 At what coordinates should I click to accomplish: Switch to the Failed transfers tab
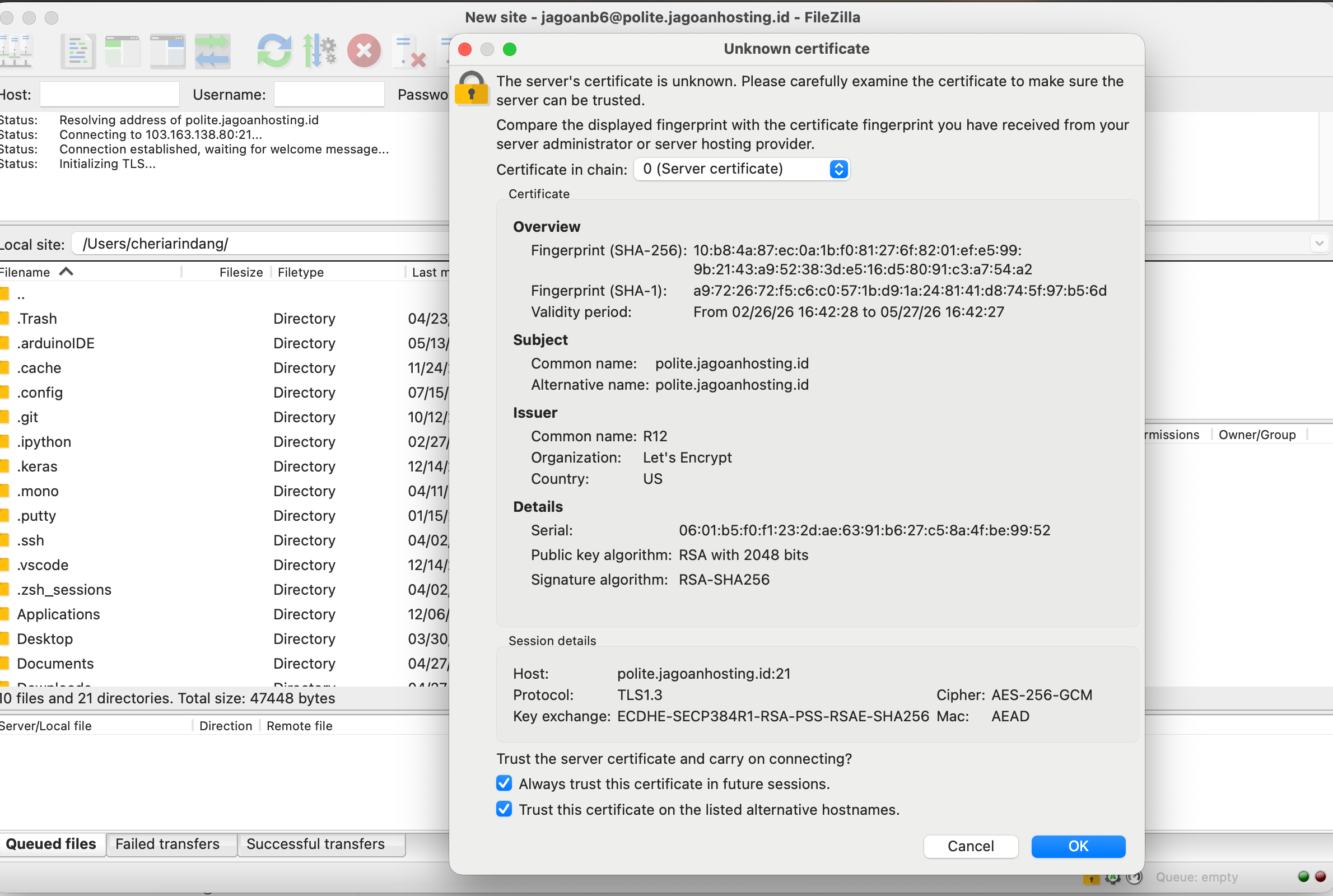coord(167,844)
